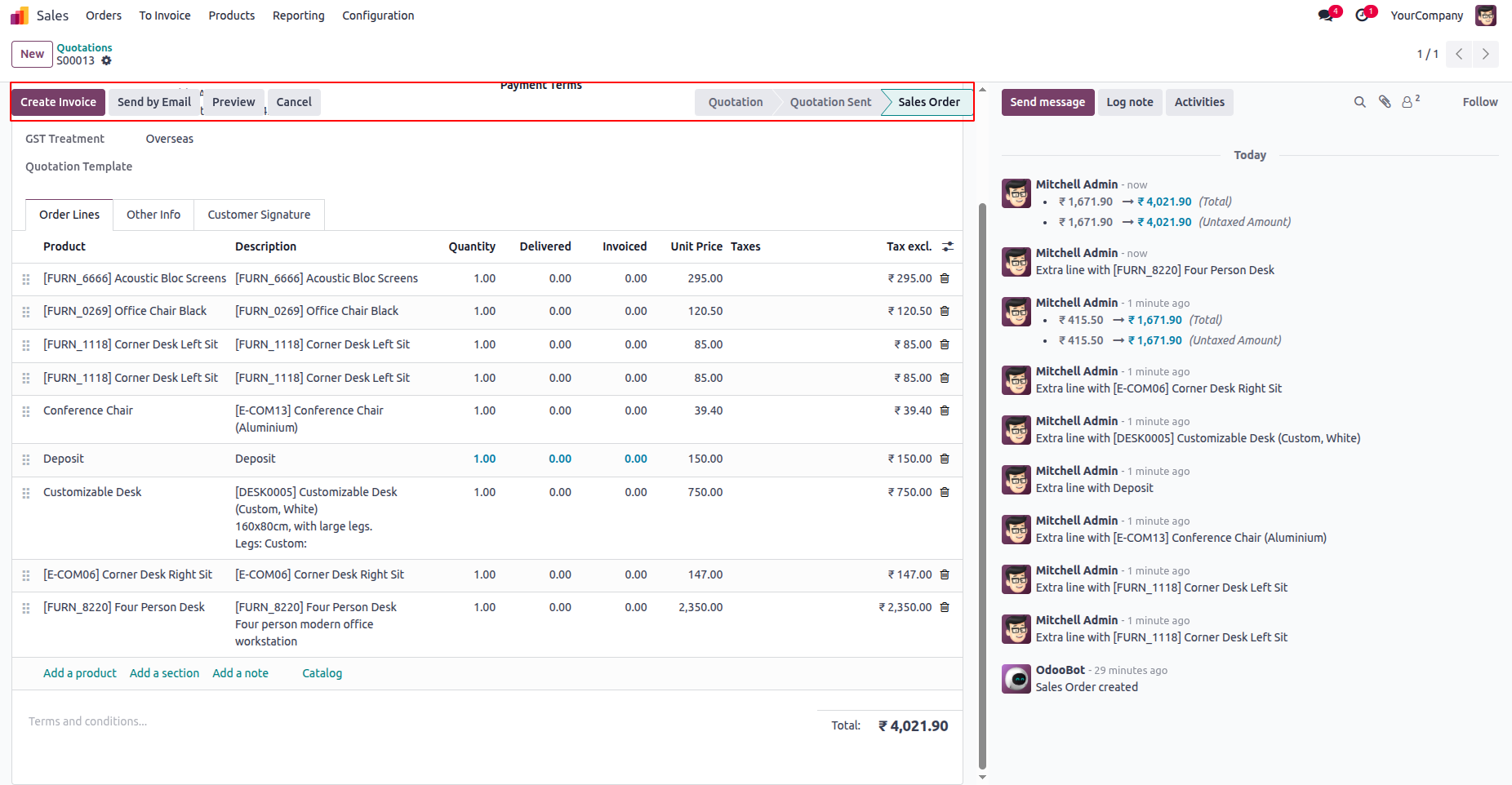Viewport: 1512px width, 785px height.
Task: Click Send by Email
Action: point(154,102)
